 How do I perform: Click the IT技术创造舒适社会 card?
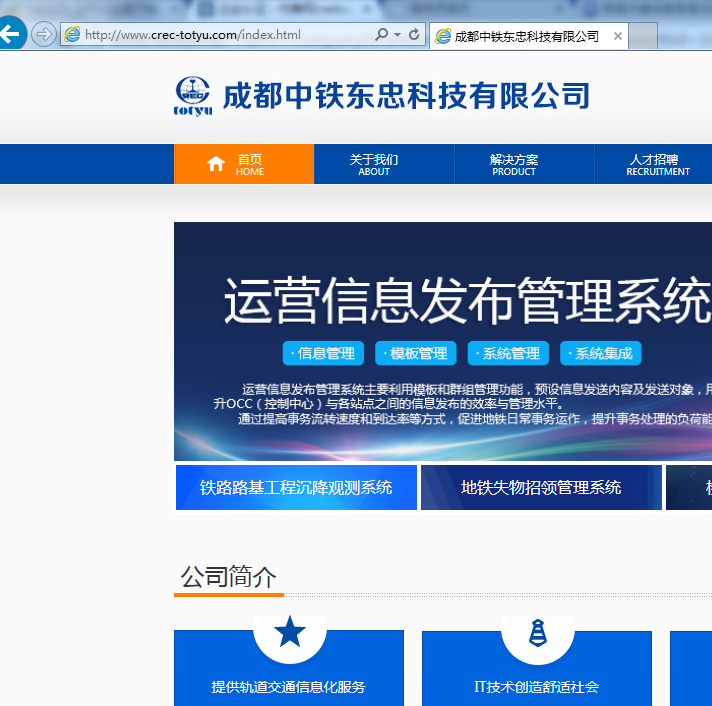[x=537, y=668]
